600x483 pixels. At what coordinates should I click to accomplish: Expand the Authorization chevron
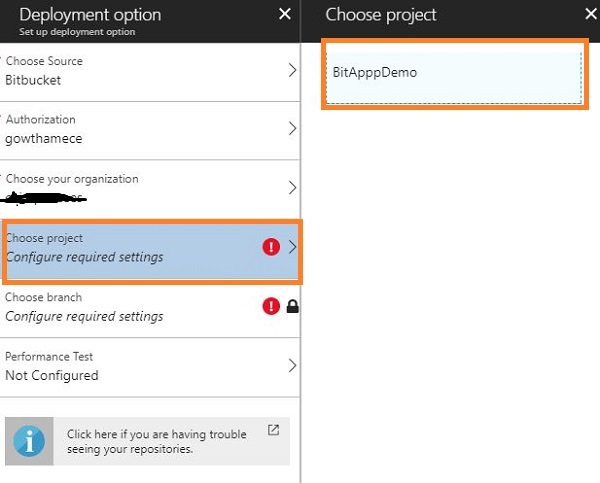tap(292, 129)
